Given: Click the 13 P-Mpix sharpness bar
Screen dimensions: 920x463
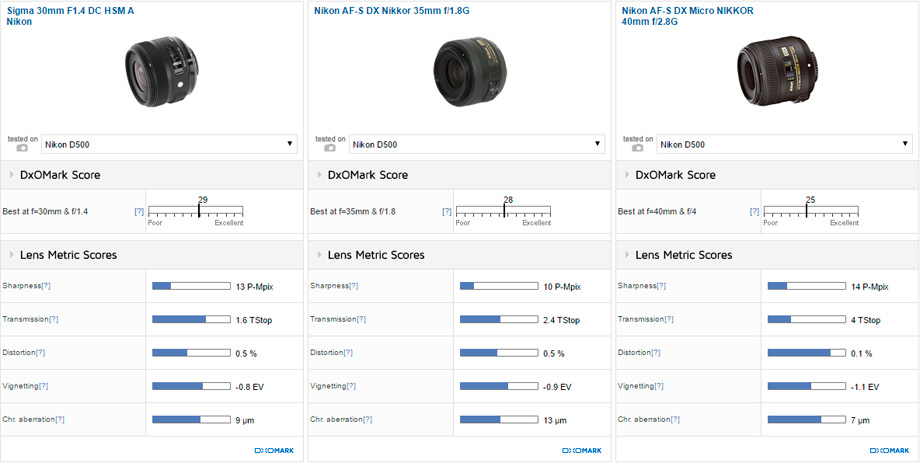Looking at the screenshot, I should click(191, 286).
